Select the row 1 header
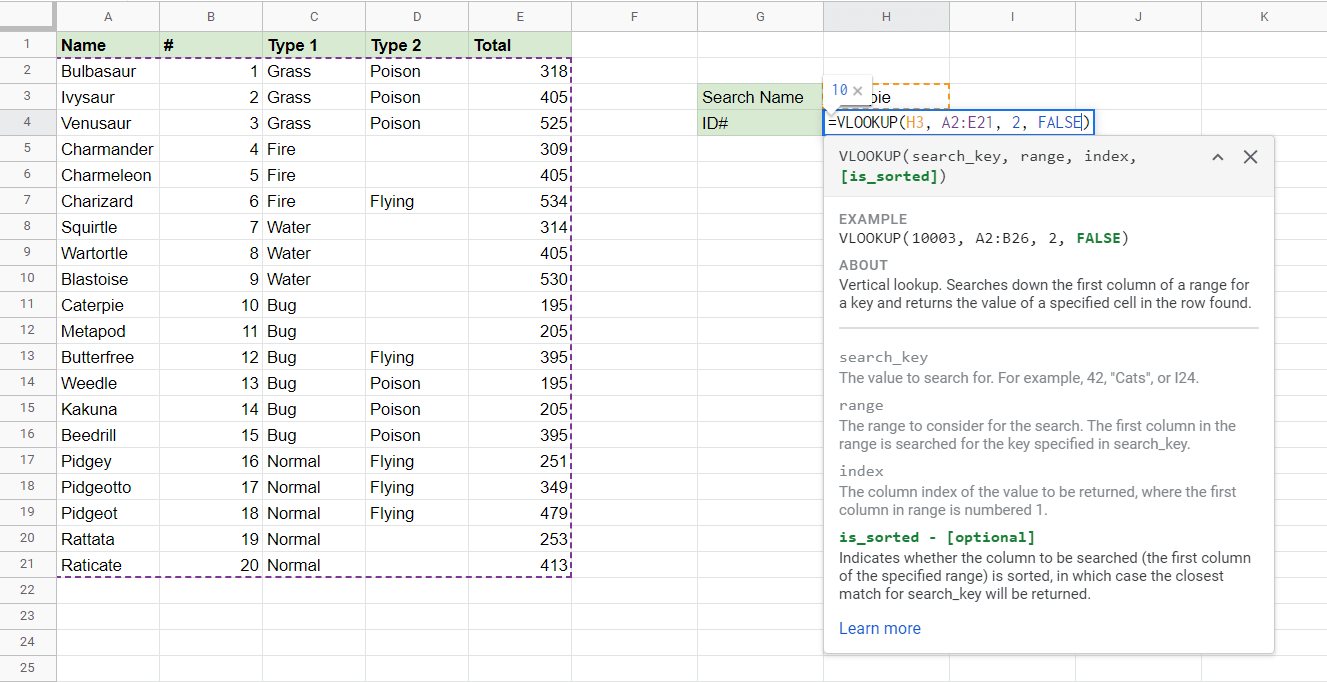Screen dimensions: 1327x682 coord(27,45)
